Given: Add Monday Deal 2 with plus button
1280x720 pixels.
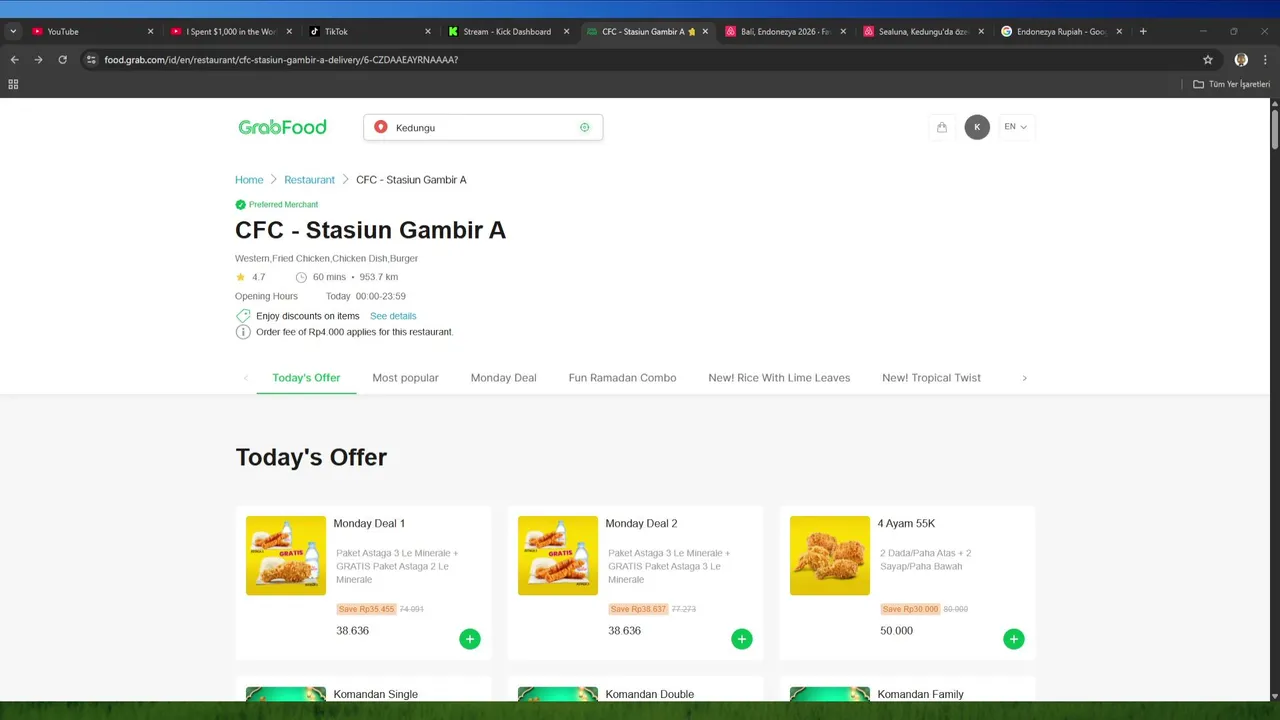Looking at the screenshot, I should (x=741, y=639).
